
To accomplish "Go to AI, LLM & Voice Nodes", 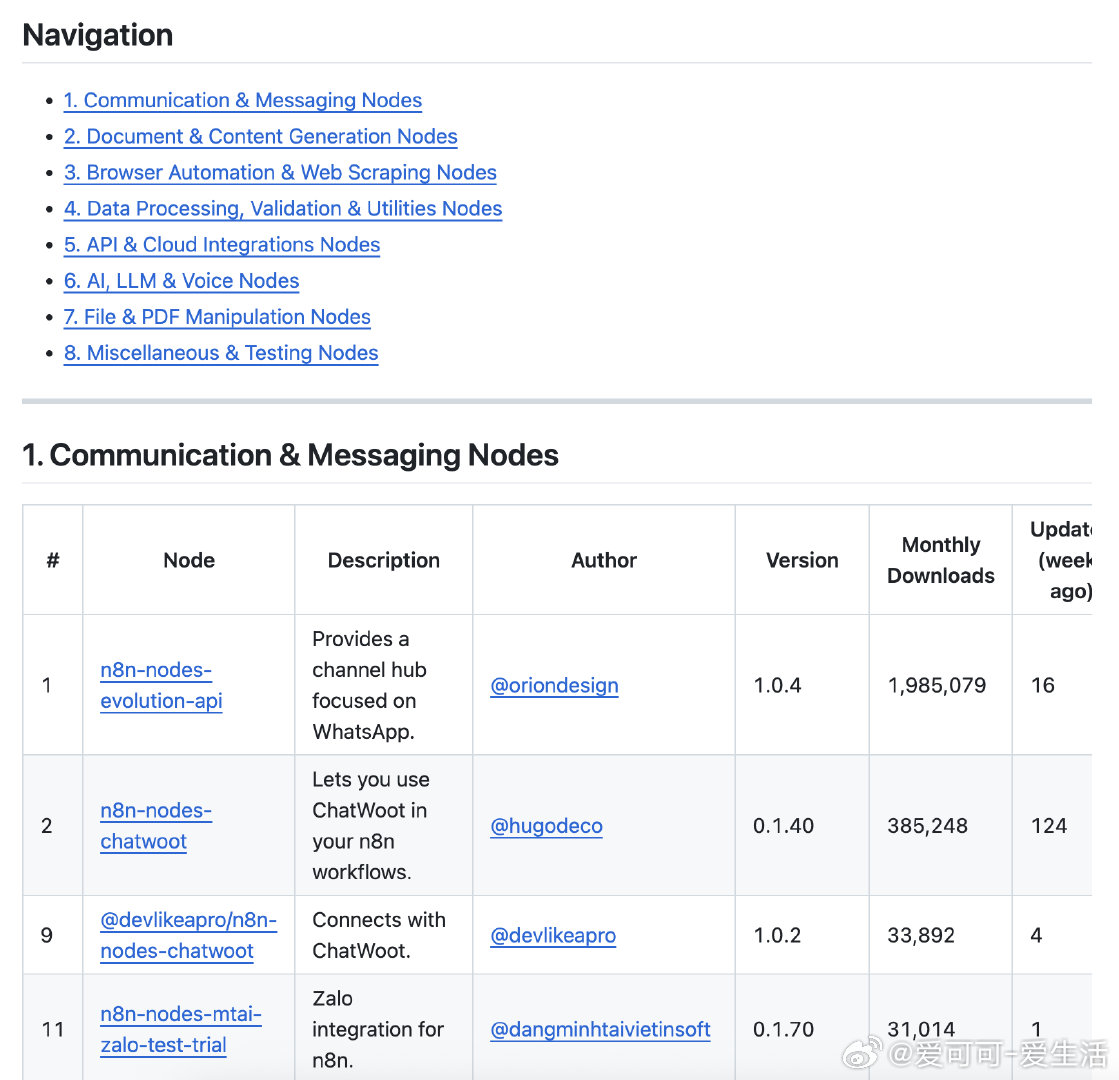I will click(181, 281).
